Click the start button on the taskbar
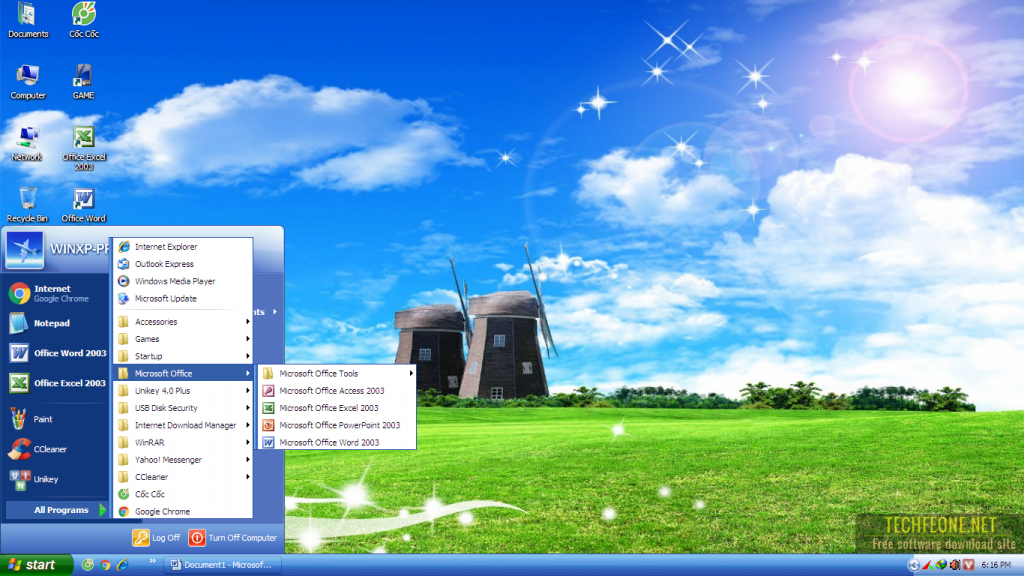This screenshot has width=1024, height=576. 36,565
